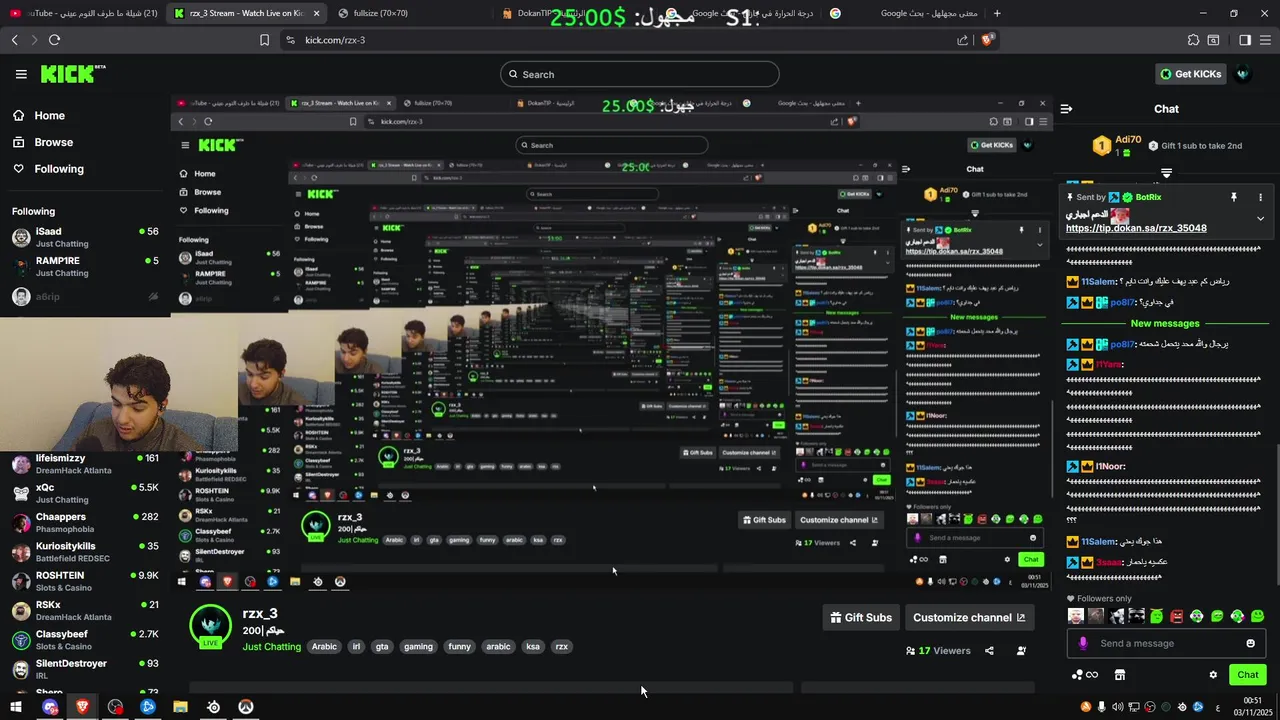Toggle the notification icon on a6rip row
This screenshot has width=1280, height=720.
click(x=153, y=297)
